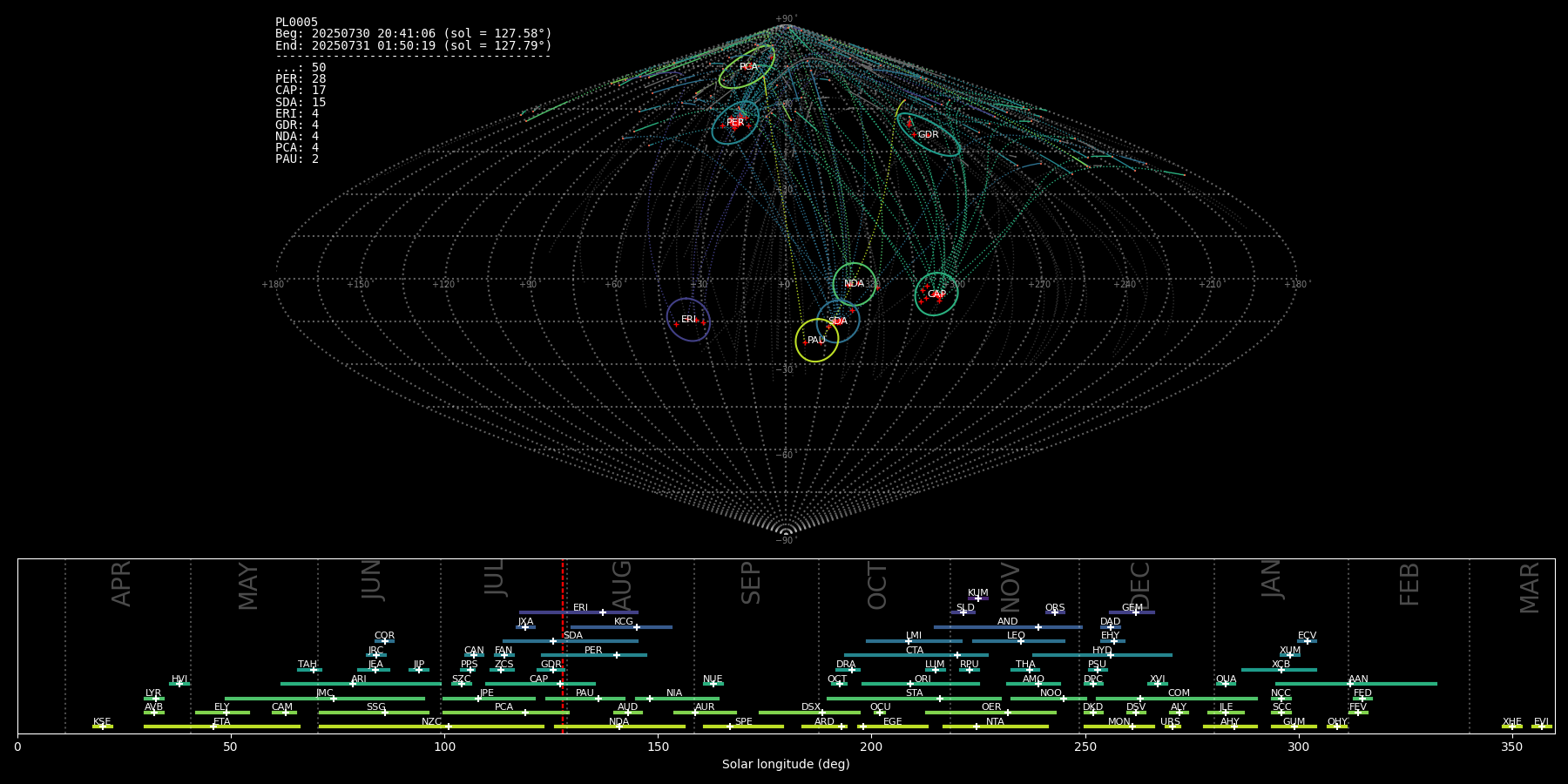Select the 'ERI: 4' count entry
The width and height of the screenshot is (1568, 784).
pos(297,114)
